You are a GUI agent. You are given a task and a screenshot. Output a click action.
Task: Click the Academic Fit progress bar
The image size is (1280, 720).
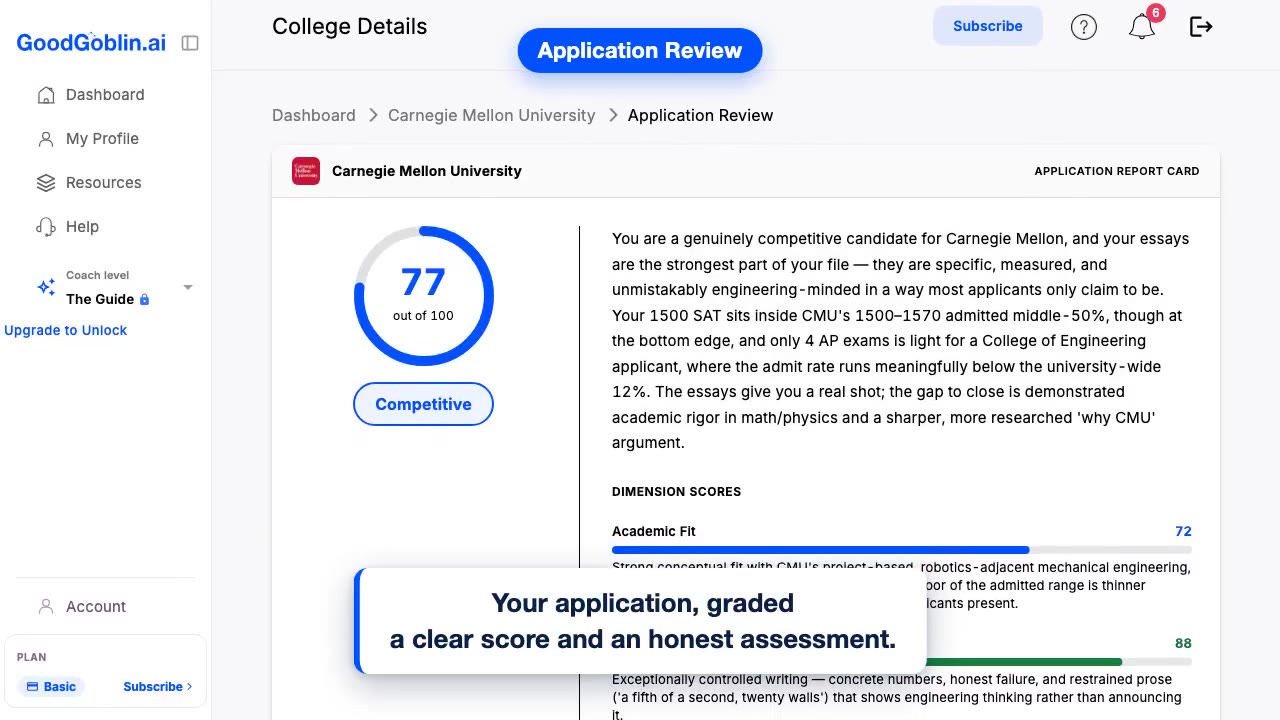[x=902, y=550]
